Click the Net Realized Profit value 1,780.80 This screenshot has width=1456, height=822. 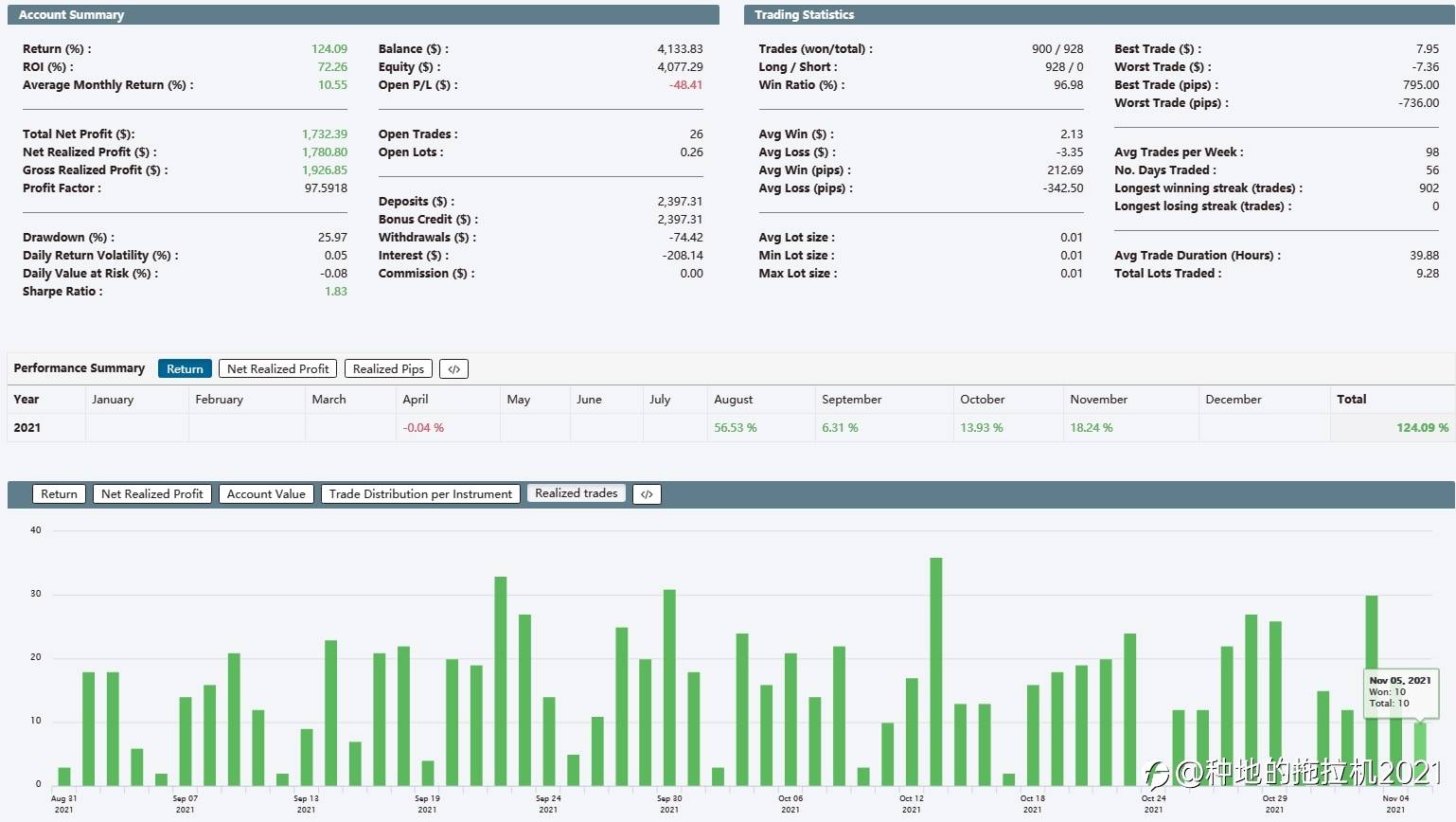325,152
